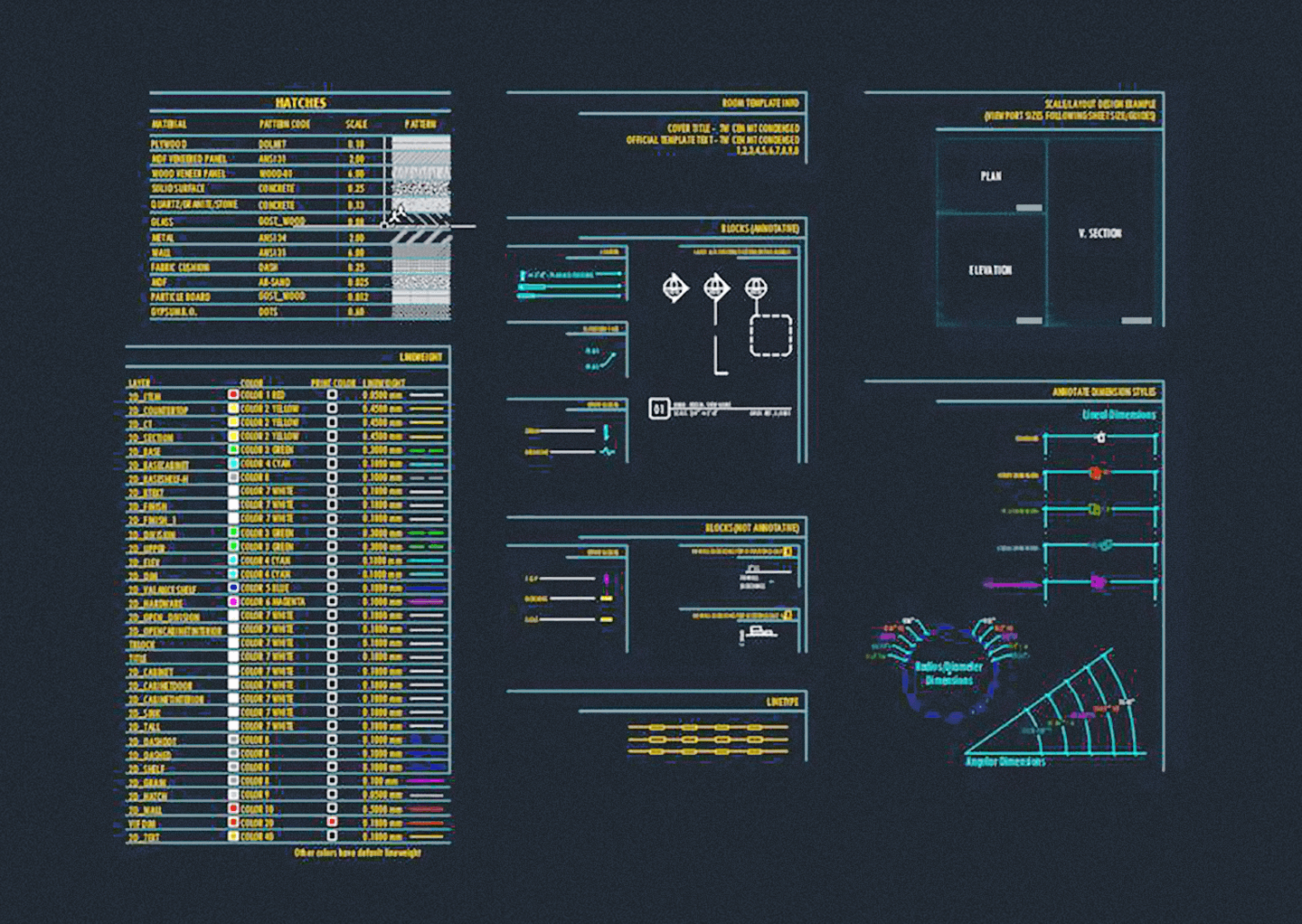Screen dimensions: 1302x924
Task: Select the section marker with vertical leader line
Action: point(717,324)
